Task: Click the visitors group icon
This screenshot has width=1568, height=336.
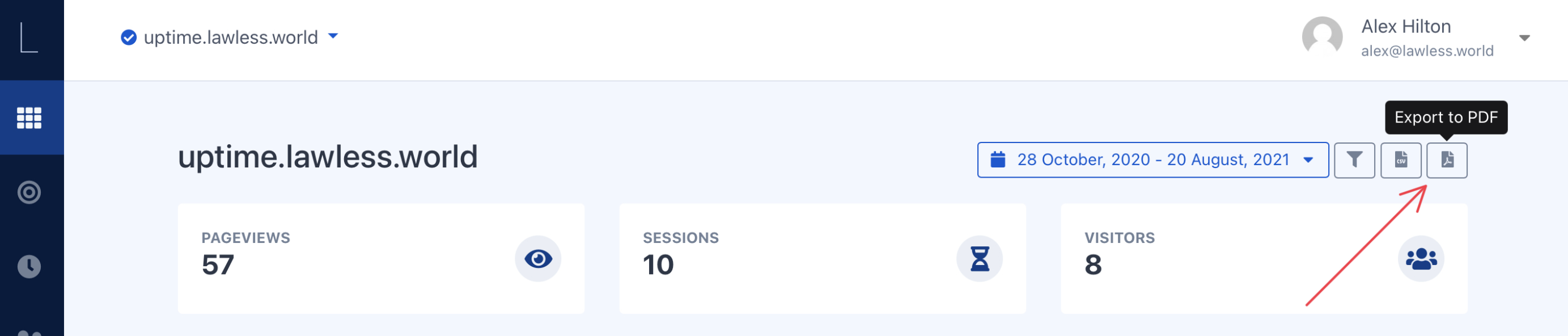Action: pyautogui.click(x=1420, y=259)
